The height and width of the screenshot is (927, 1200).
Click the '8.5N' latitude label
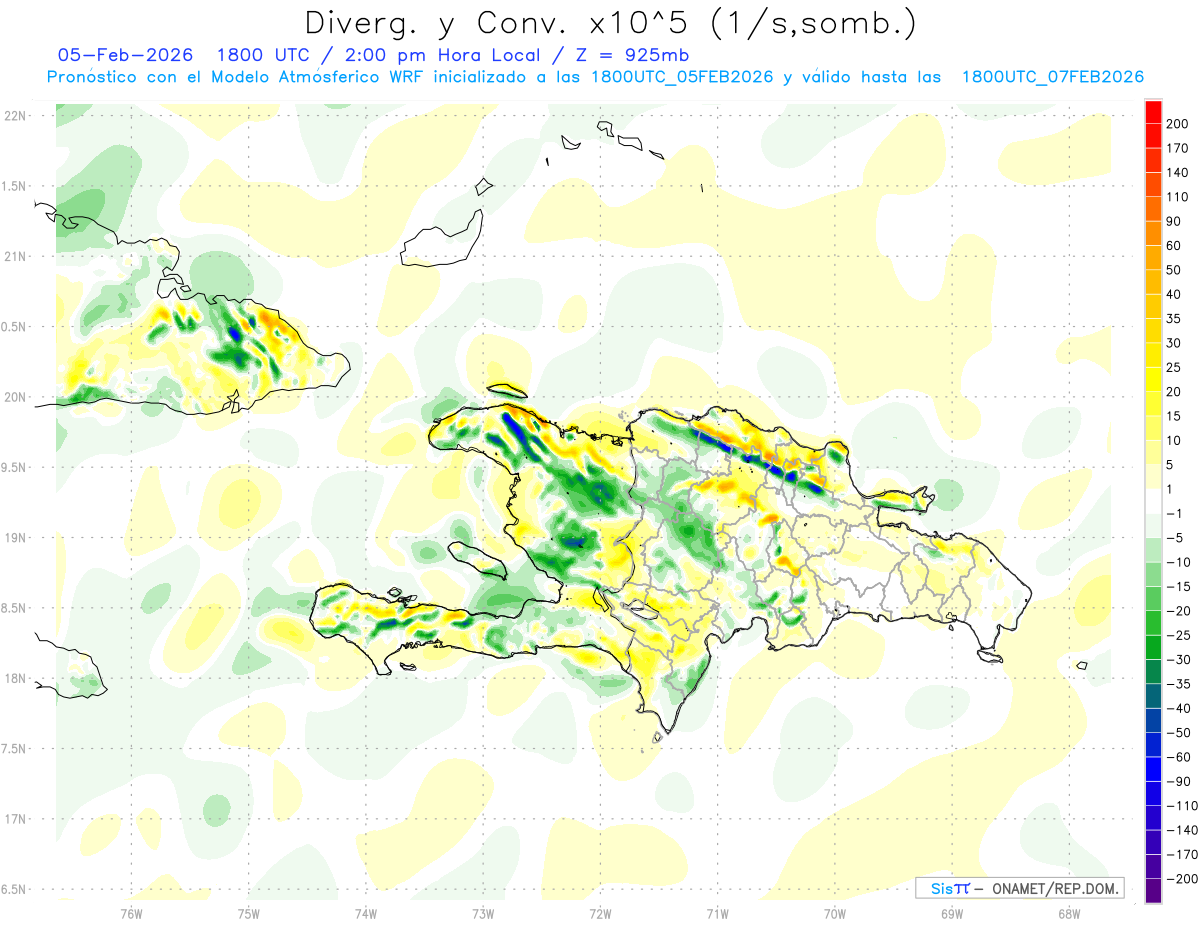pos(15,608)
